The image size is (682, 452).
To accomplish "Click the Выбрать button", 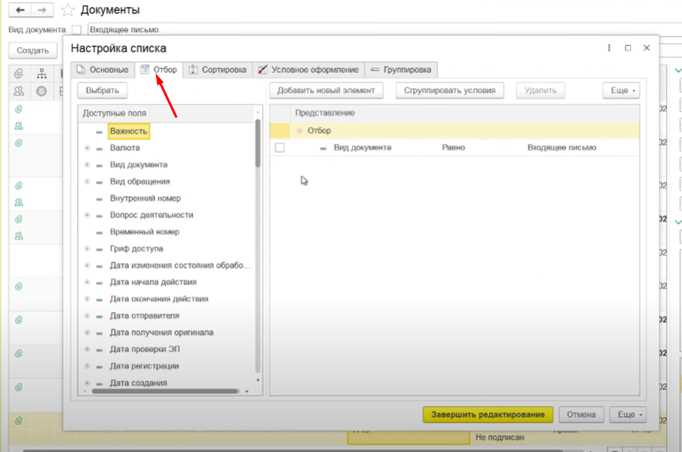I will coord(103,90).
